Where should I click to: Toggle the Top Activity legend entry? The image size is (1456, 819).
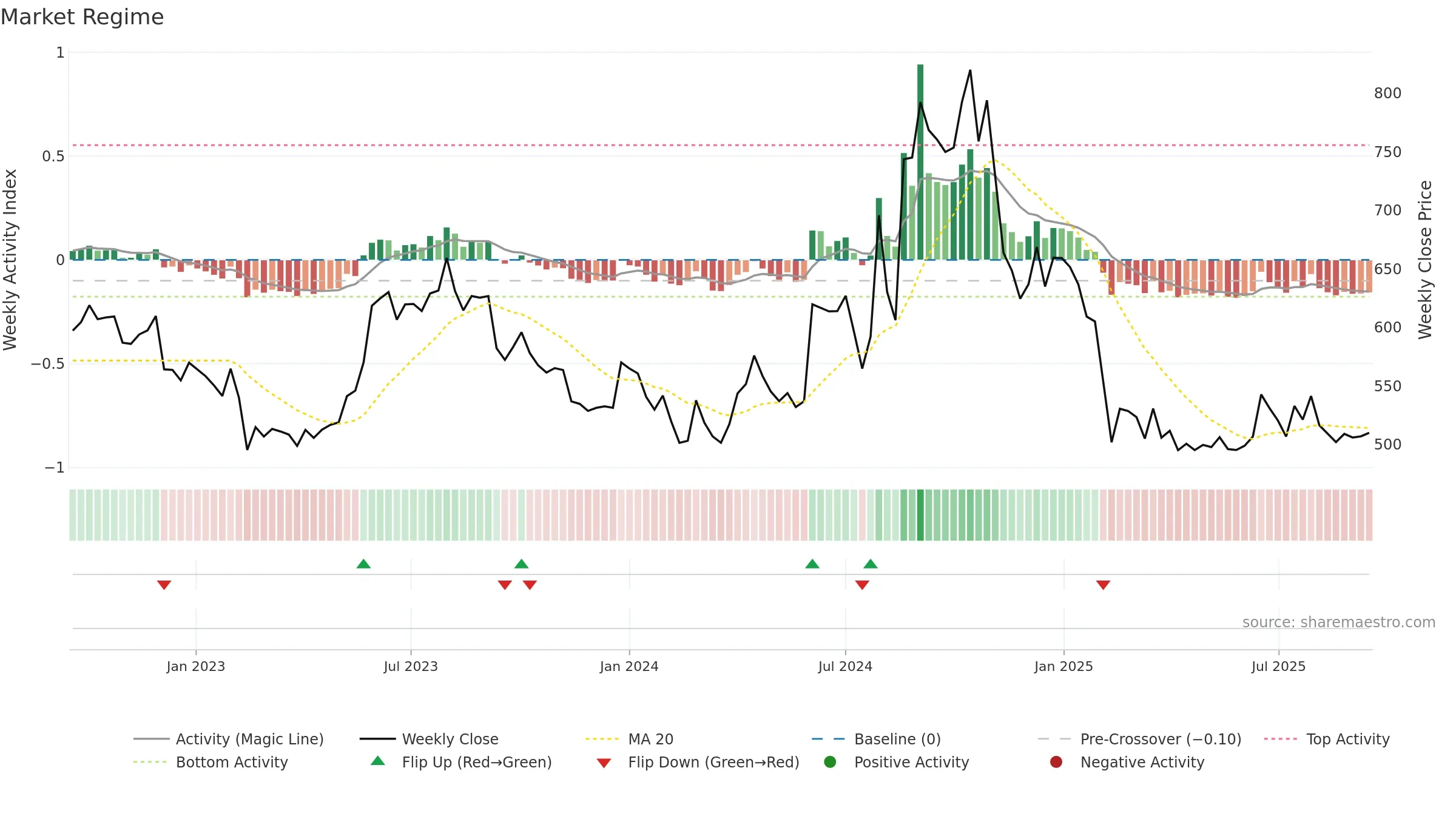(1327, 739)
